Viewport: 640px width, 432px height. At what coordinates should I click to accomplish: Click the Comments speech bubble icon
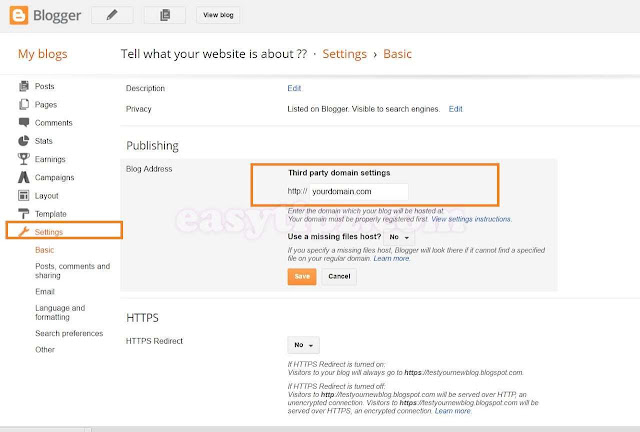pyautogui.click(x=24, y=122)
